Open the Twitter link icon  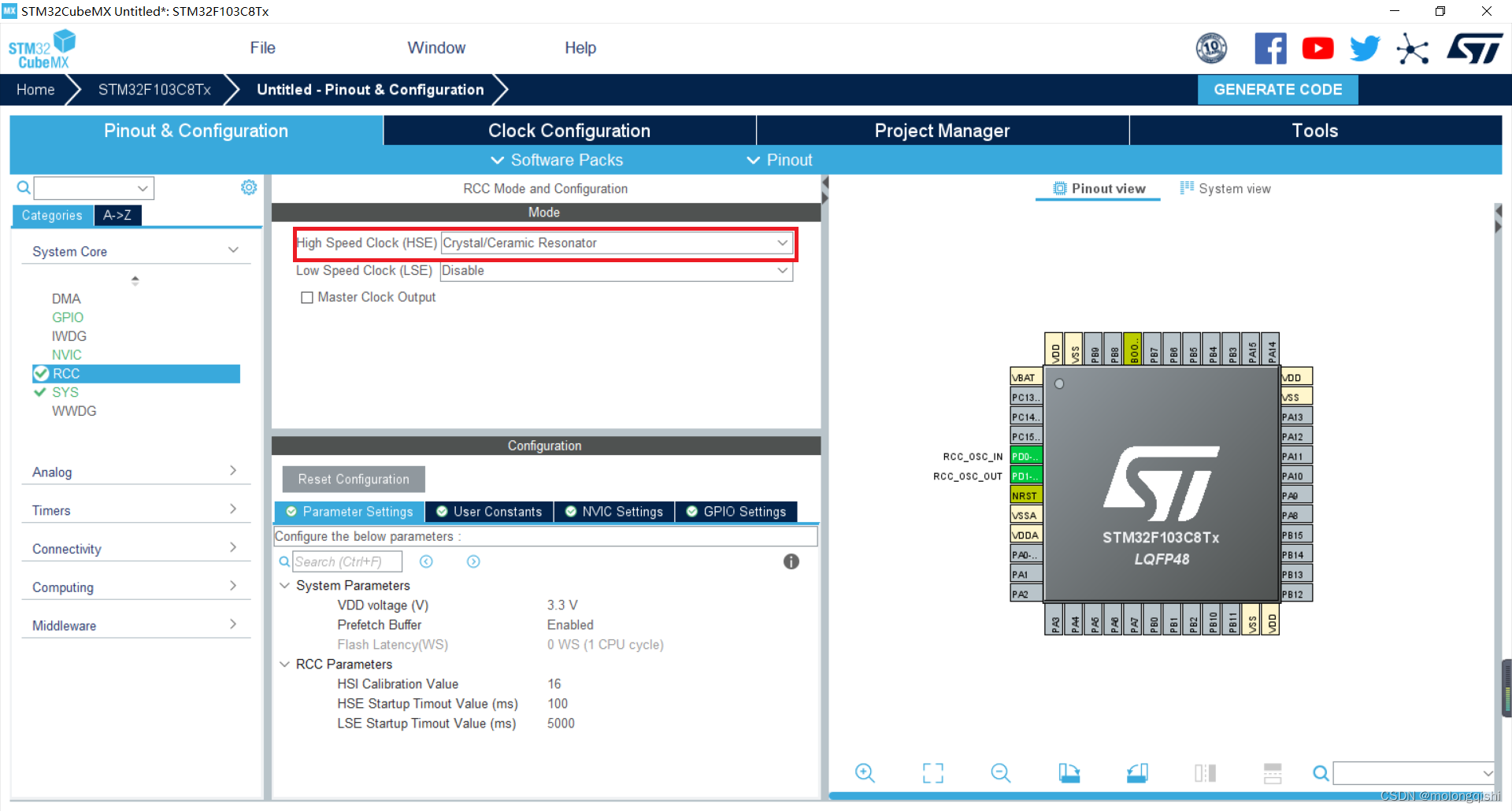tap(1365, 49)
